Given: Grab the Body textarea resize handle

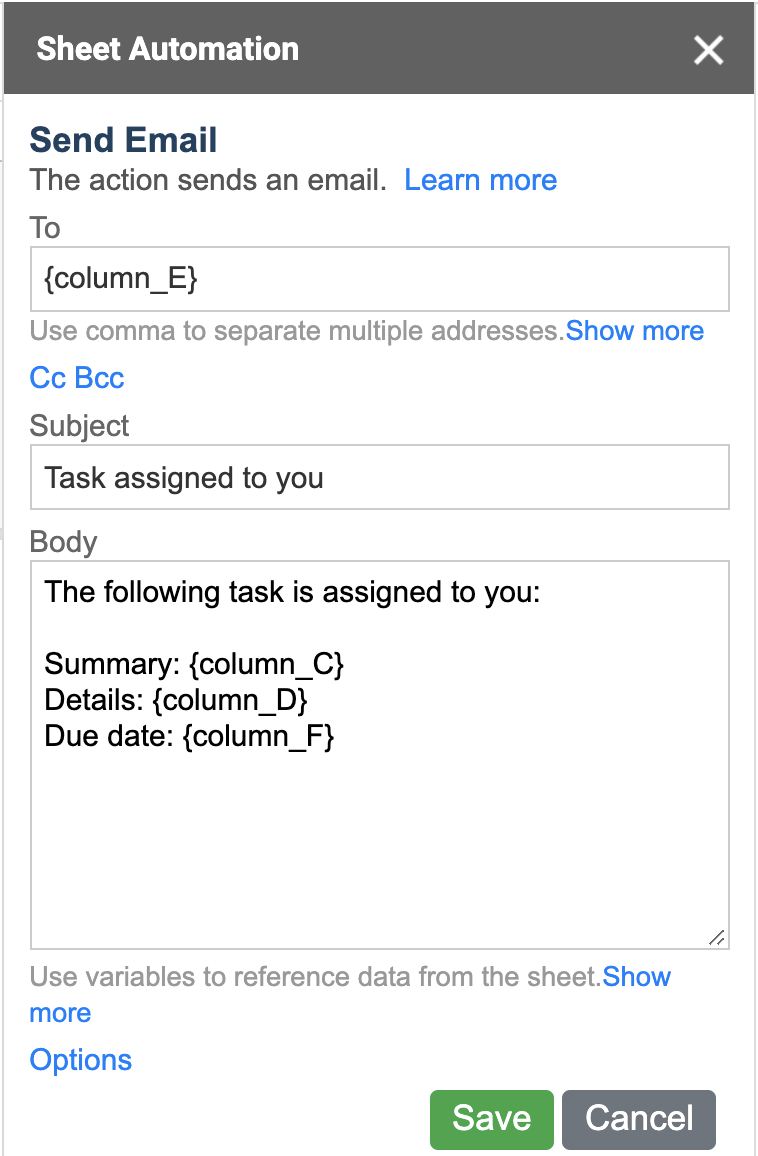Looking at the screenshot, I should click(x=716, y=937).
